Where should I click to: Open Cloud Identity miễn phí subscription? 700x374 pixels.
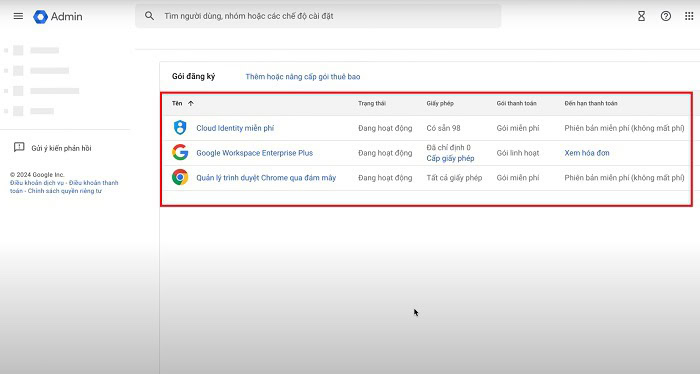point(235,128)
